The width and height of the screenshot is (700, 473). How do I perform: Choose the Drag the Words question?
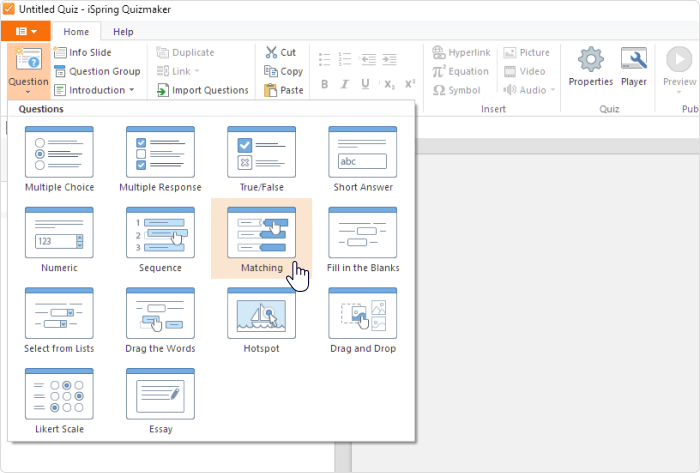pyautogui.click(x=160, y=321)
